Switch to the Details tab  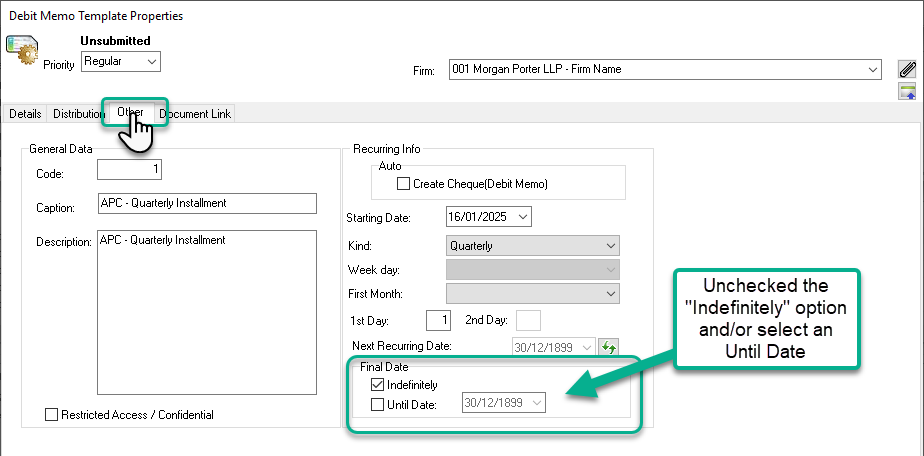pos(25,114)
